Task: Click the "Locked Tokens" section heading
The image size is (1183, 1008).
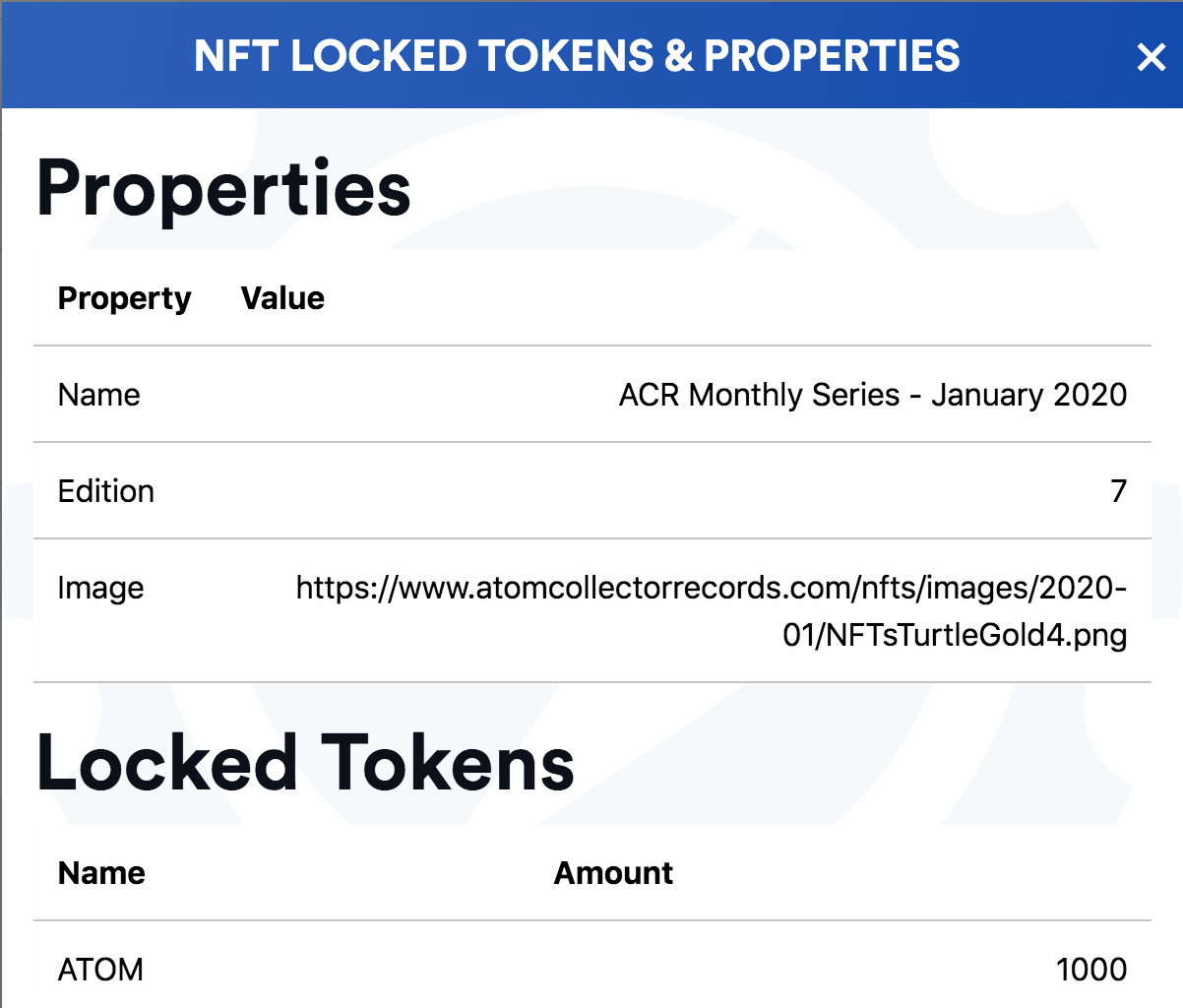Action: [x=305, y=763]
